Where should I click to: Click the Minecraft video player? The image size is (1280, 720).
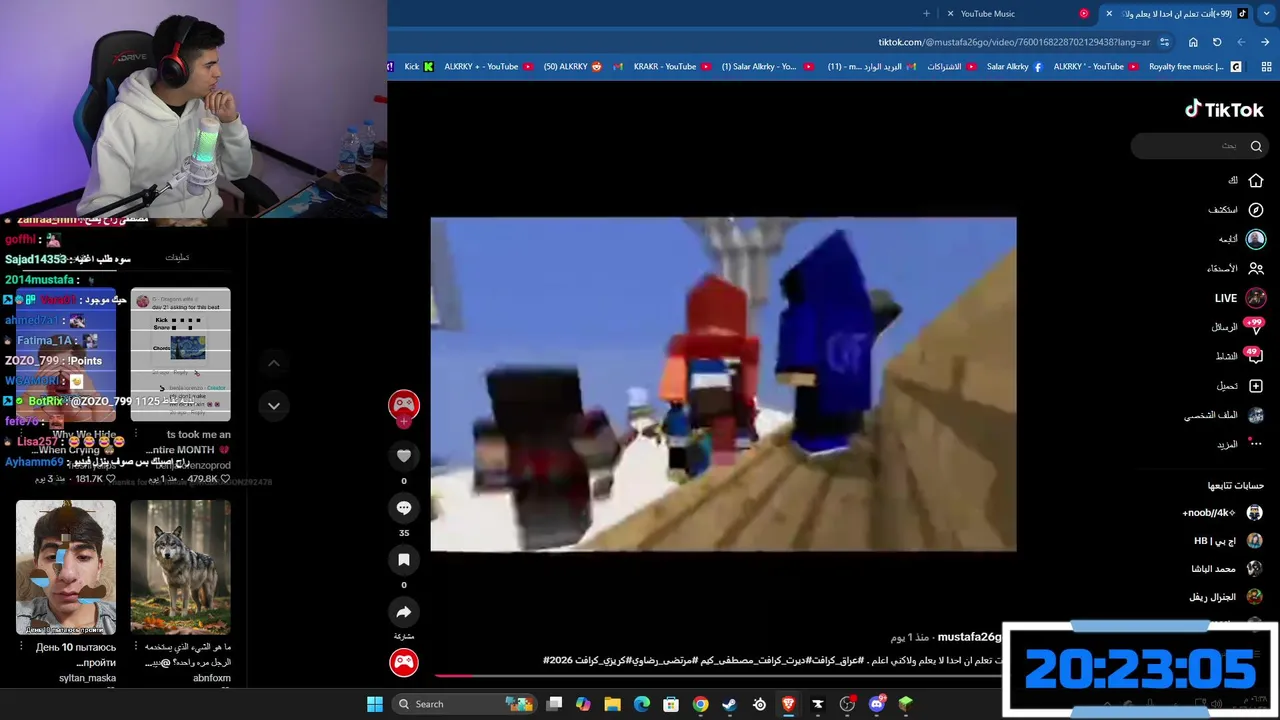click(x=723, y=384)
